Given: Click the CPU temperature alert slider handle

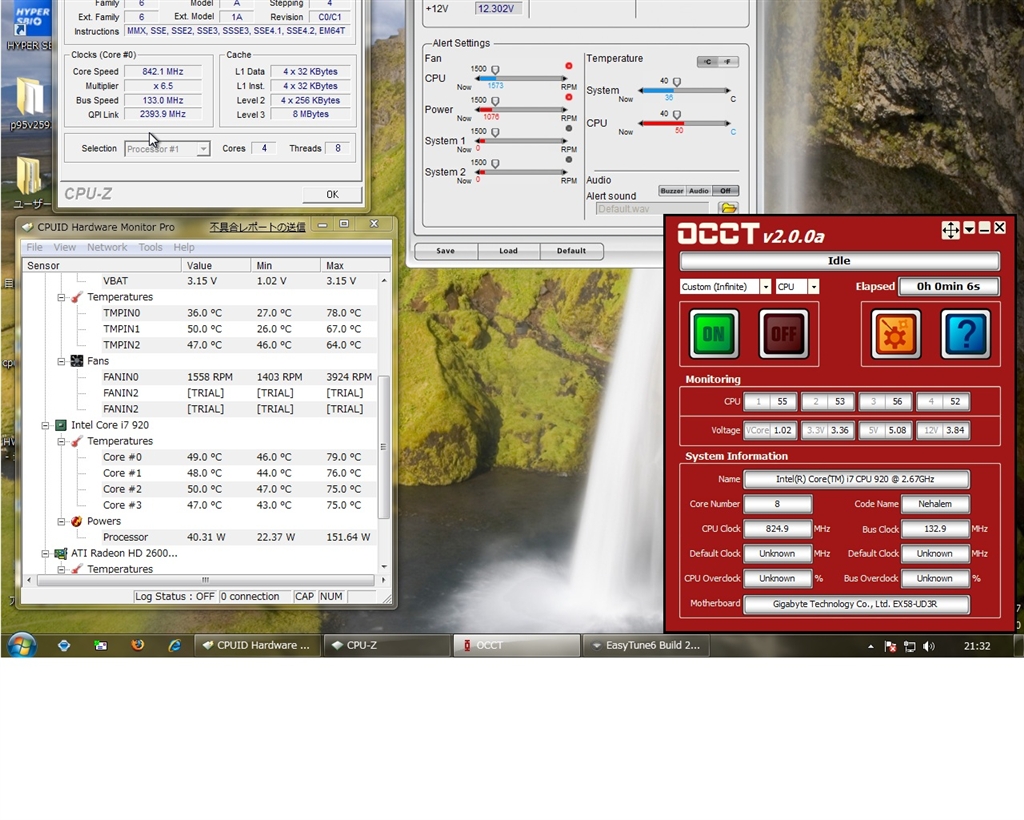Looking at the screenshot, I should (x=677, y=113).
